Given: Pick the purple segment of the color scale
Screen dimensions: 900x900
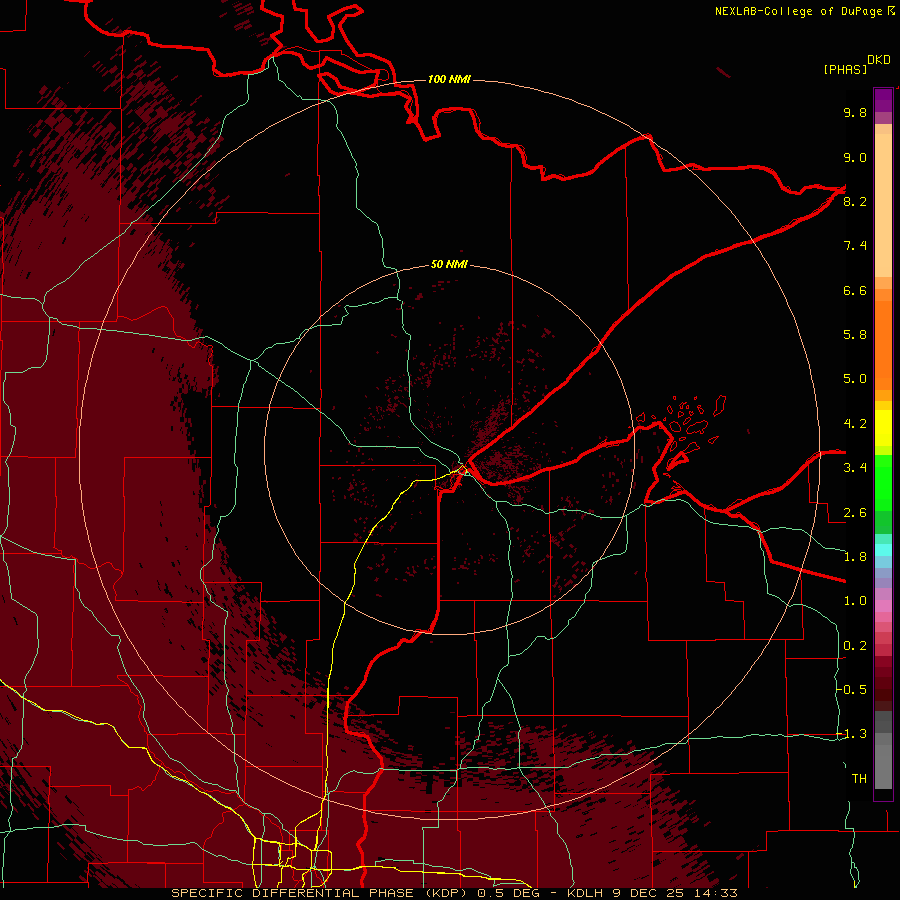Looking at the screenshot, I should (x=883, y=100).
